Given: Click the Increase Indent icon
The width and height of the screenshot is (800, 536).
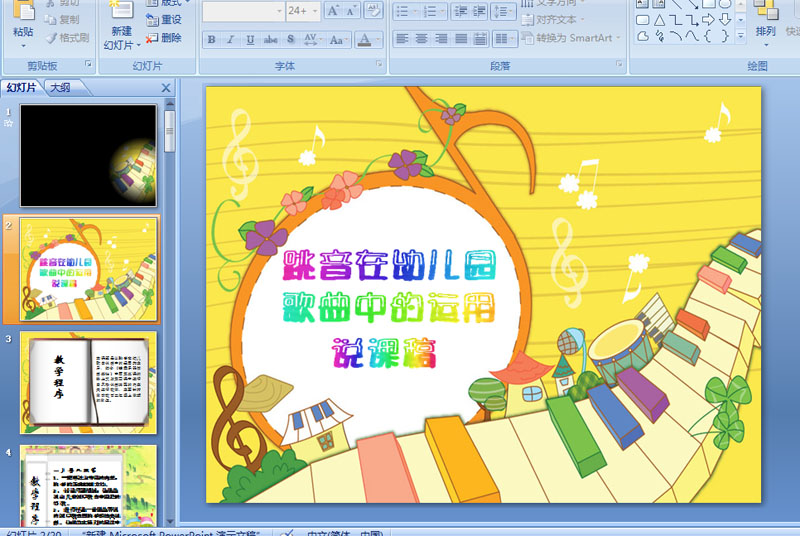Looking at the screenshot, I should [479, 11].
